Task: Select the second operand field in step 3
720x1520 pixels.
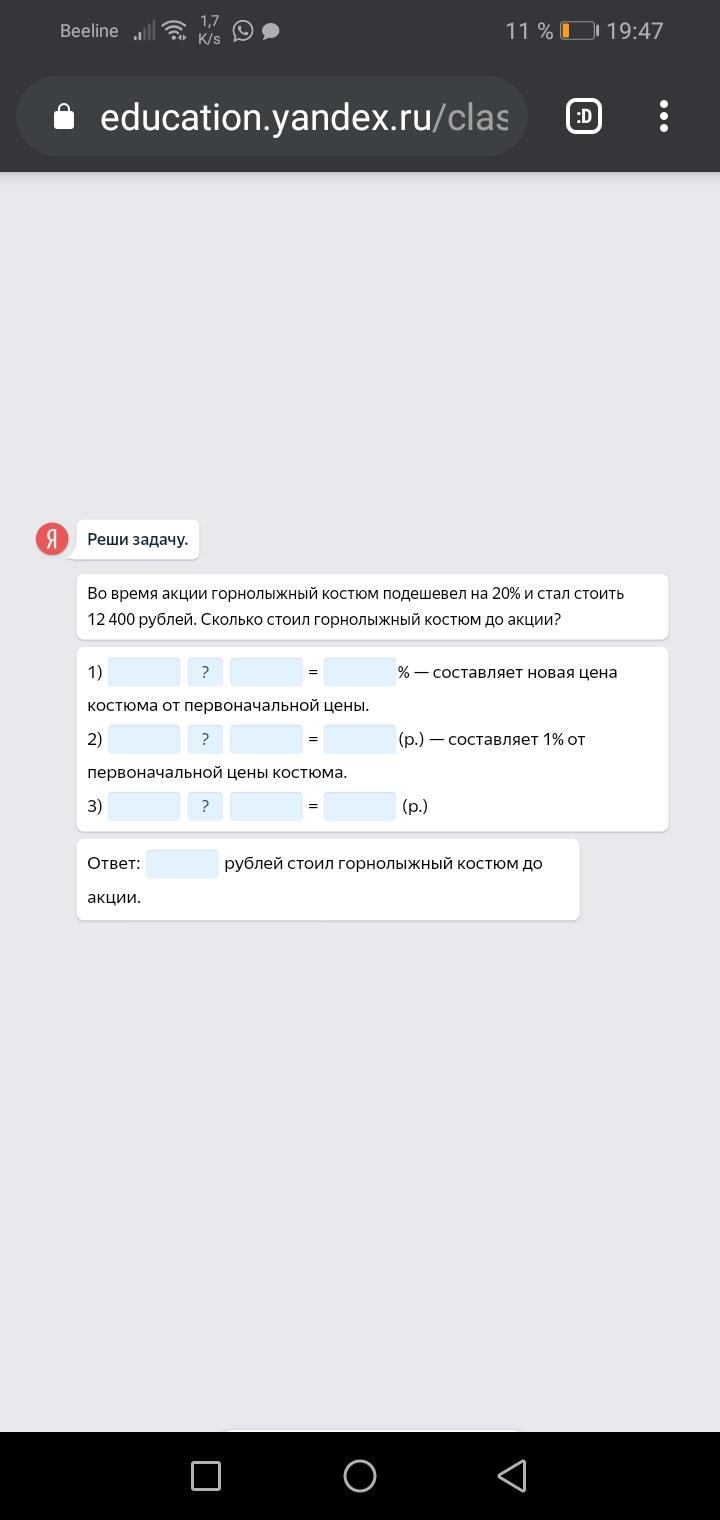Action: pyautogui.click(x=266, y=806)
